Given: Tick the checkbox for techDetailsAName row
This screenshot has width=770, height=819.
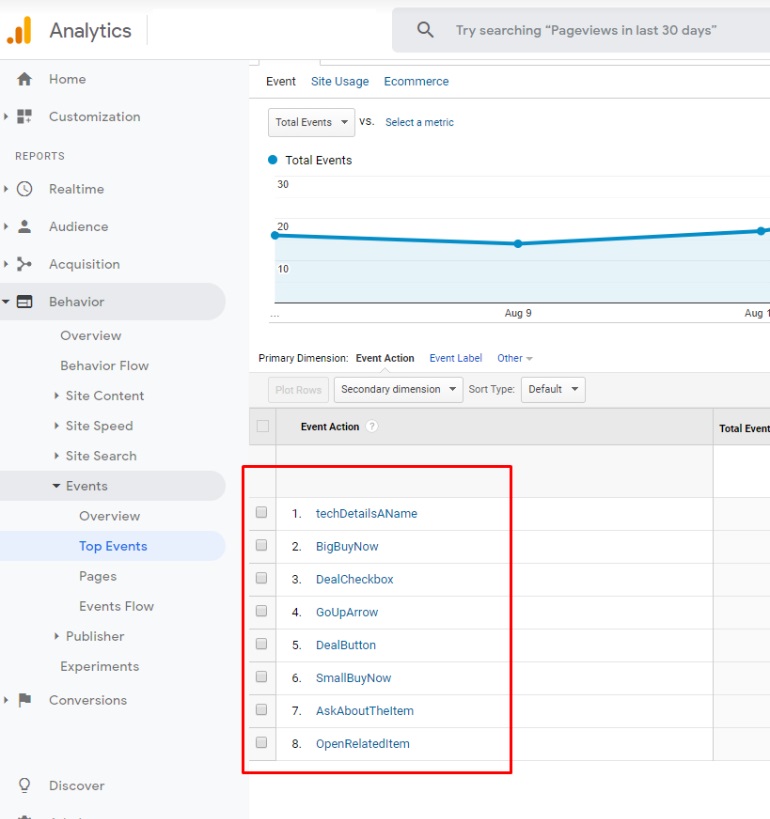Looking at the screenshot, I should click(262, 513).
